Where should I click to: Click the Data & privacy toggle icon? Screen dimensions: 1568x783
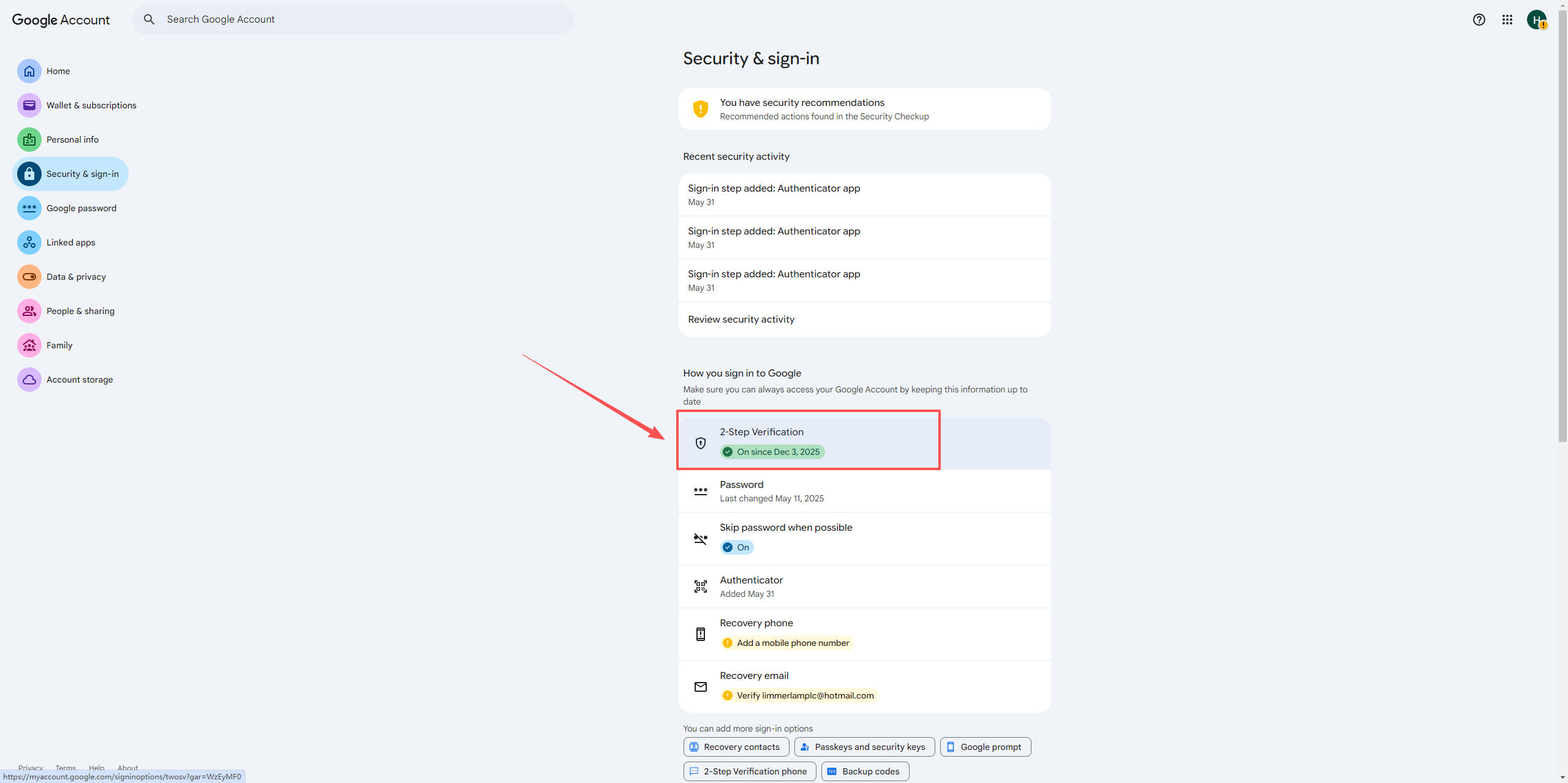click(29, 277)
